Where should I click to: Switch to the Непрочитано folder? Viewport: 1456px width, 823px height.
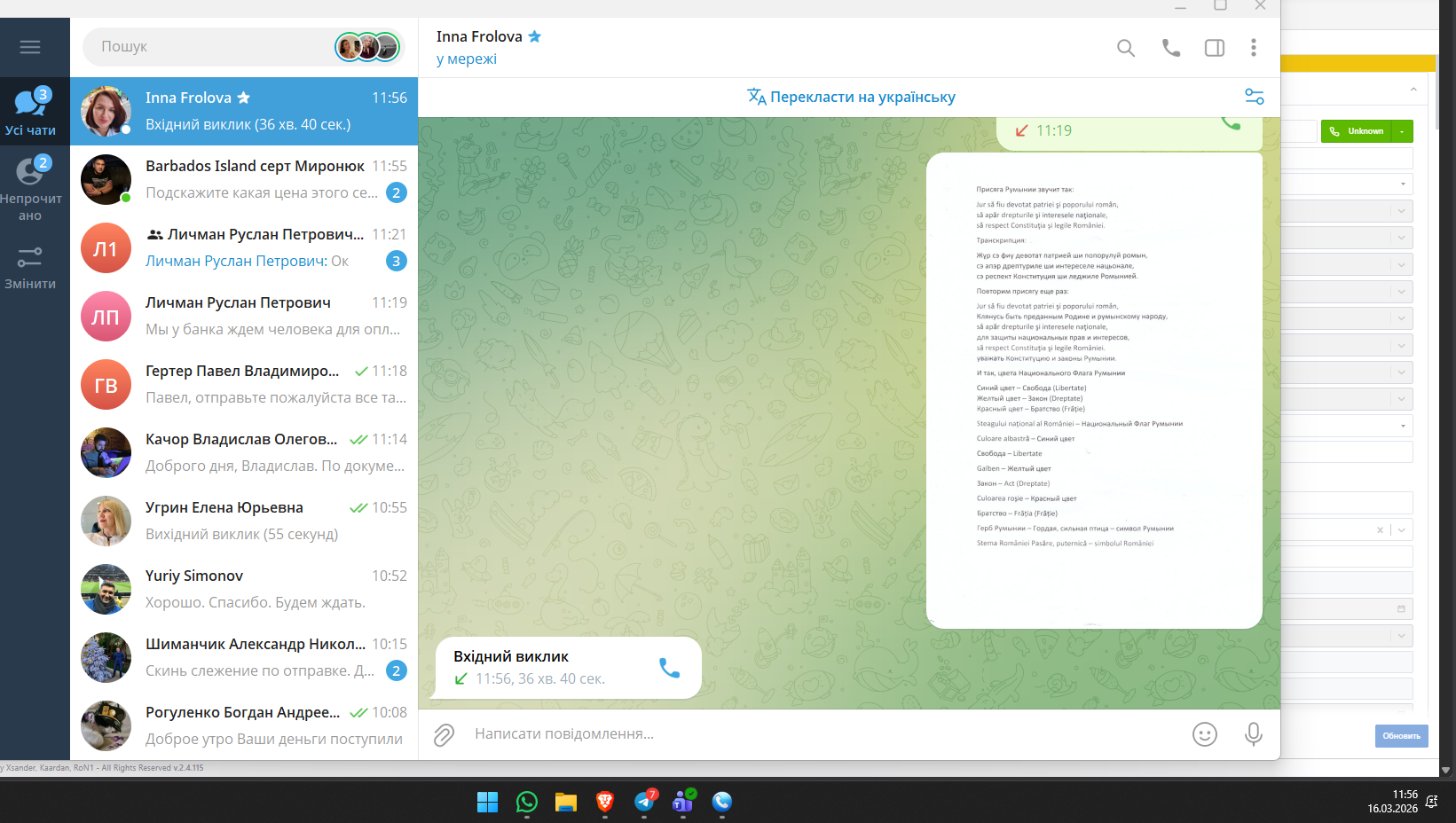coord(30,187)
